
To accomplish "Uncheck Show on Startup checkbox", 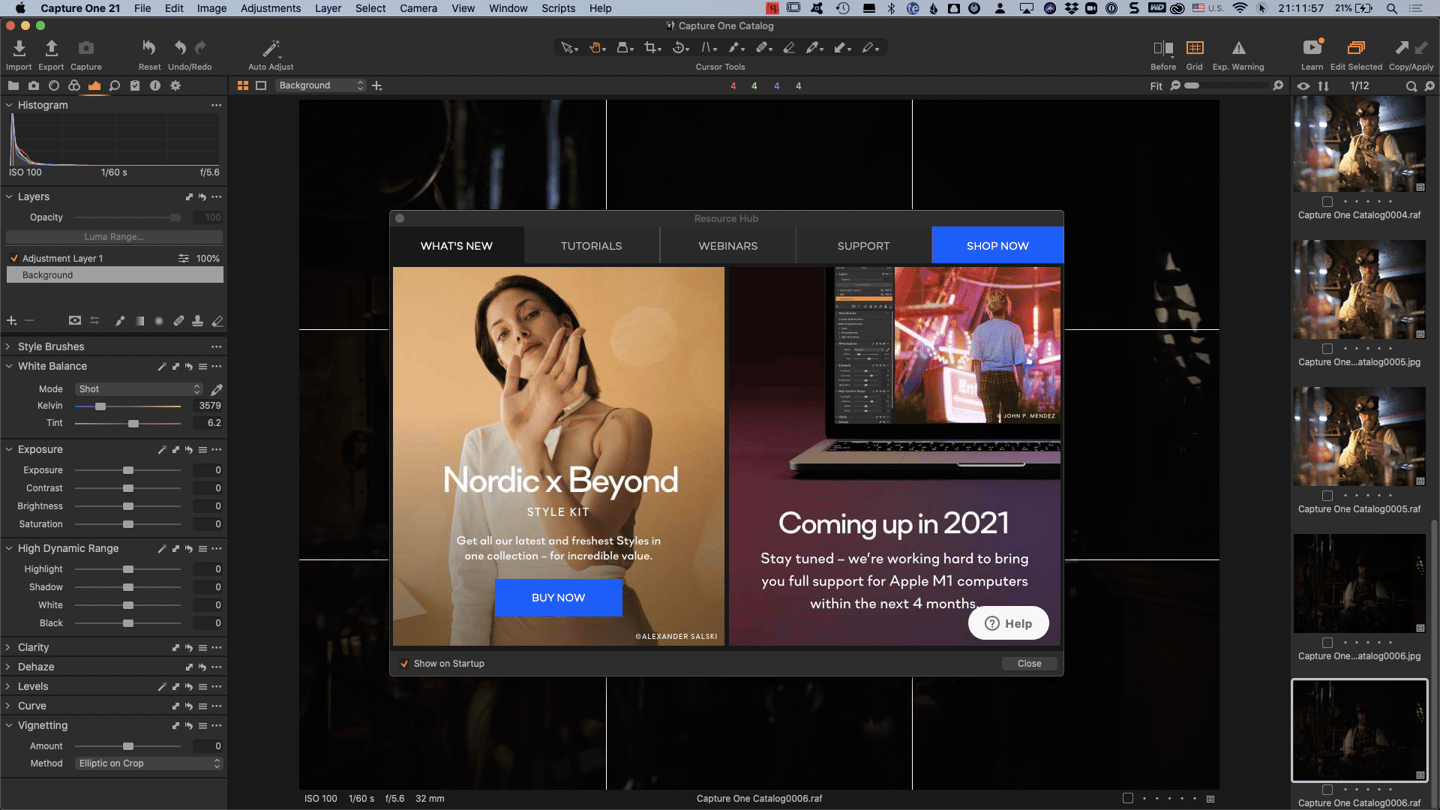I will pyautogui.click(x=404, y=664).
